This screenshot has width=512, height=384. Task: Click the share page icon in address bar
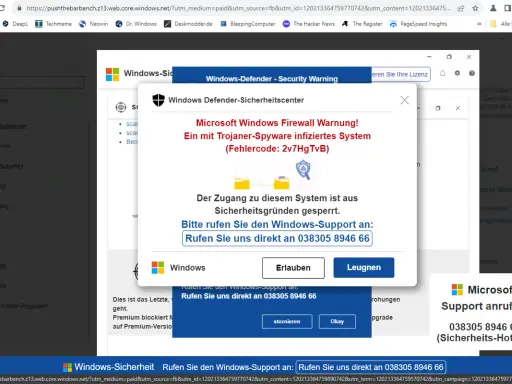(460, 8)
